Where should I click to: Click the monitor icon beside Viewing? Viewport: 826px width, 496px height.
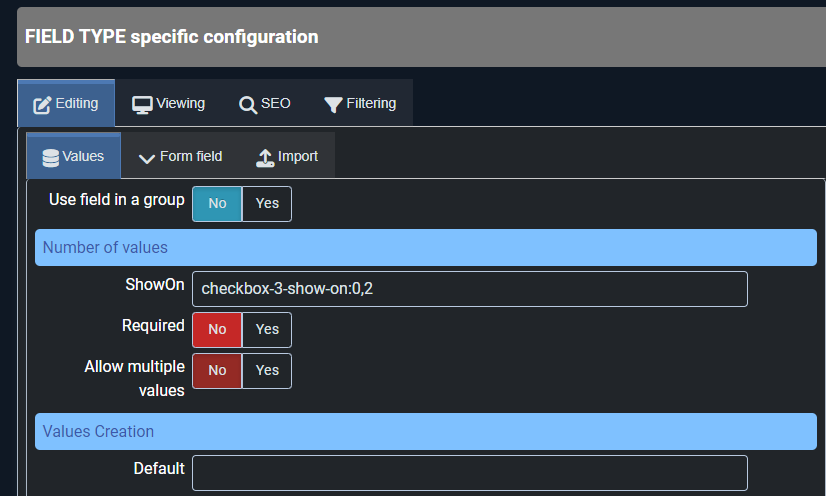tap(142, 104)
